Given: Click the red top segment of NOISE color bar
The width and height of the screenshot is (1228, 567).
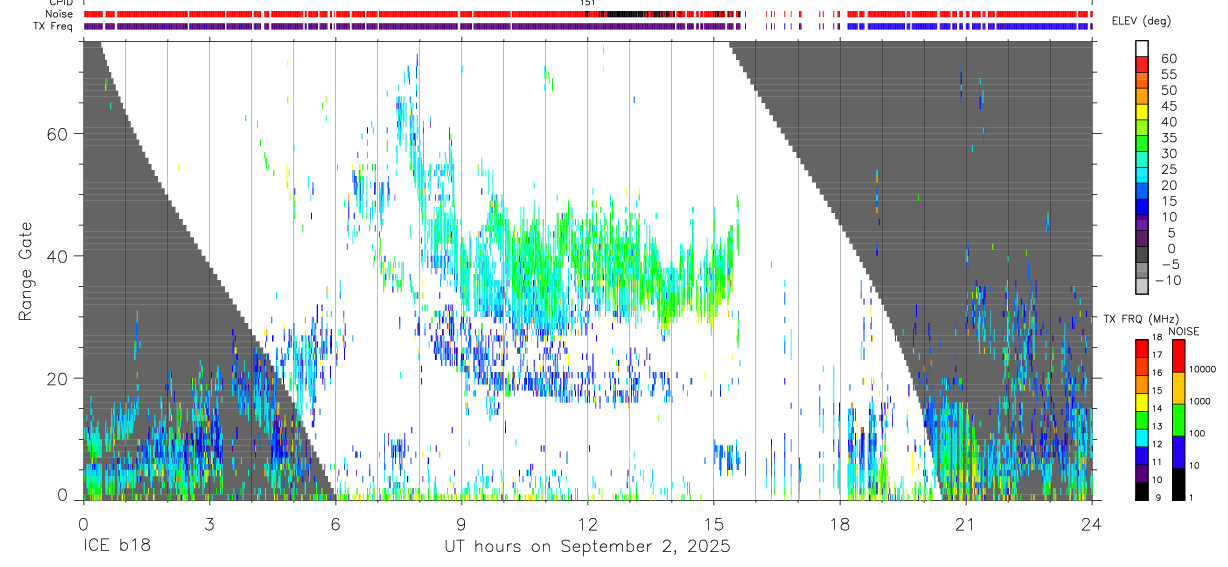Looking at the screenshot, I should (x=1179, y=356).
